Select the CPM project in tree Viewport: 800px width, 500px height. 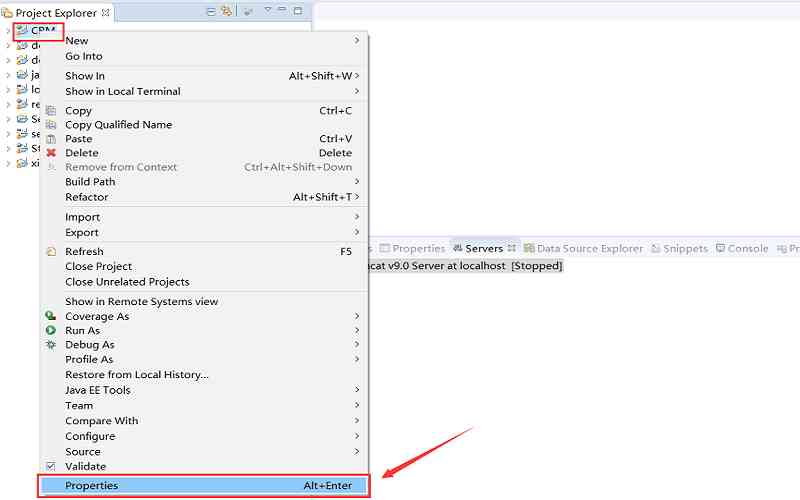[37, 31]
